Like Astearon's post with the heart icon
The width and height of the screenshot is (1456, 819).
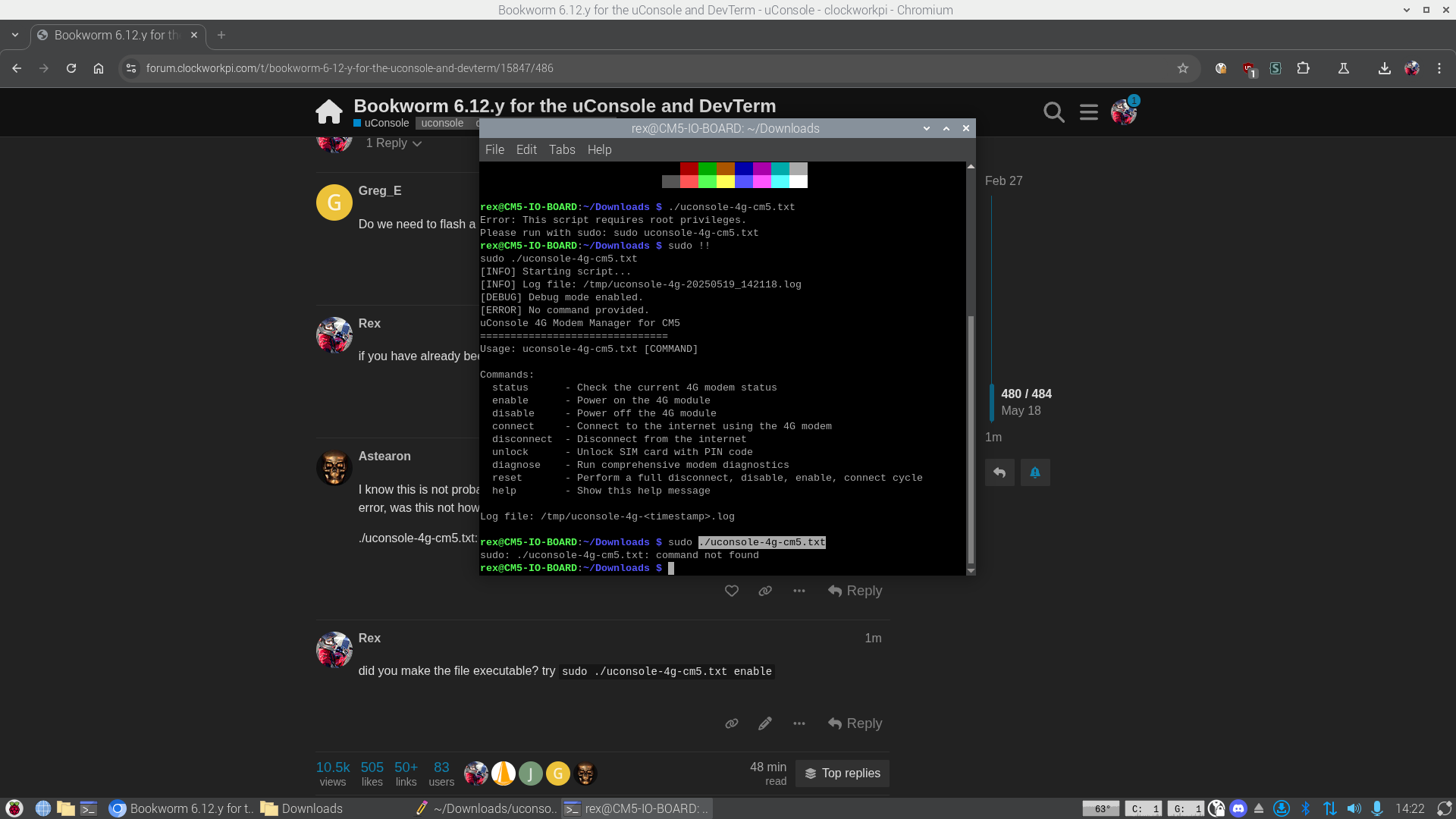[732, 591]
